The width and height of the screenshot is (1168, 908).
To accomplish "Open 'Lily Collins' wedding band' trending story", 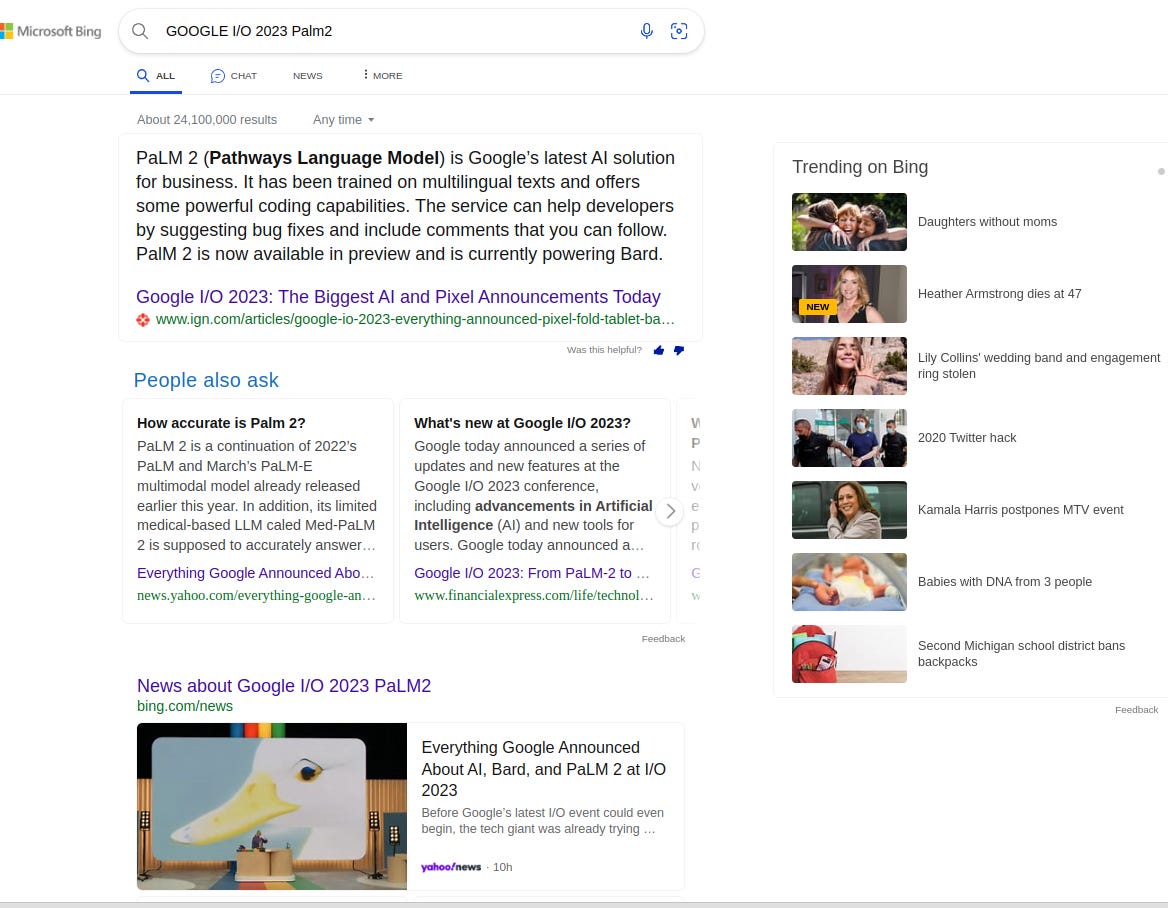I will click(x=1038, y=366).
